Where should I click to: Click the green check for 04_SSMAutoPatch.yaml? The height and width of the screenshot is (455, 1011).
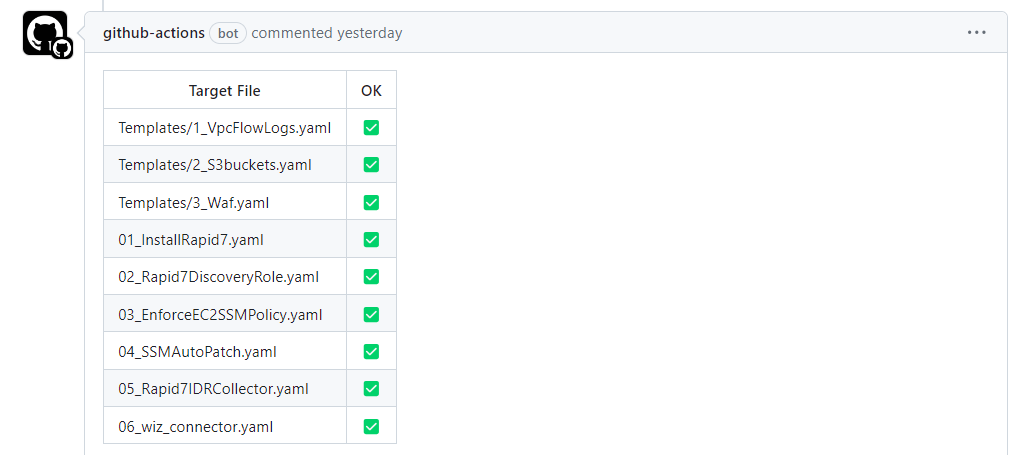click(x=371, y=352)
